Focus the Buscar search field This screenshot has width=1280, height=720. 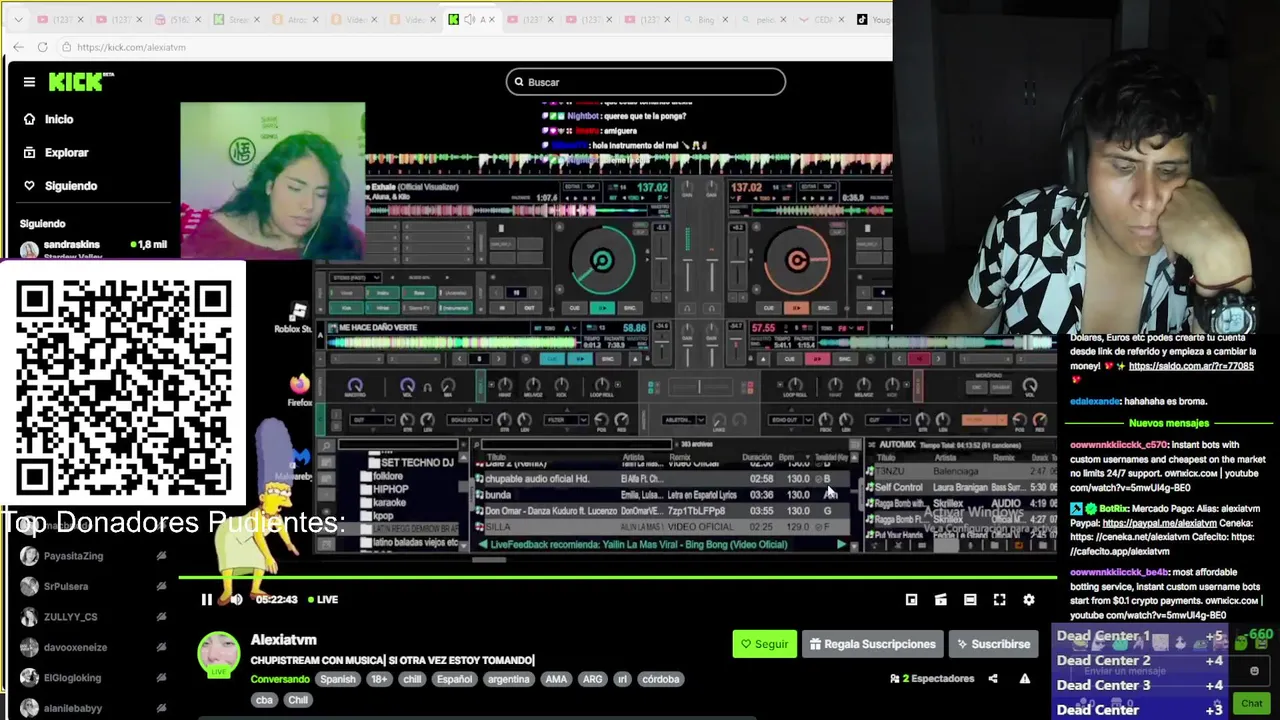point(646,82)
